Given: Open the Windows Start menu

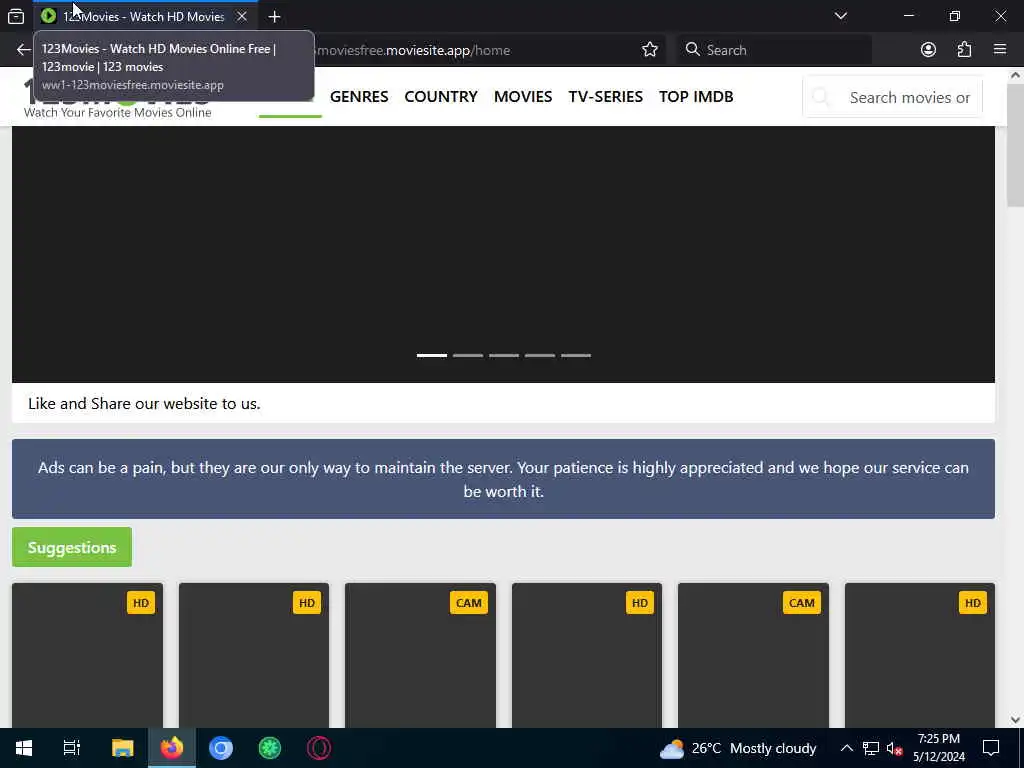Looking at the screenshot, I should (x=24, y=748).
